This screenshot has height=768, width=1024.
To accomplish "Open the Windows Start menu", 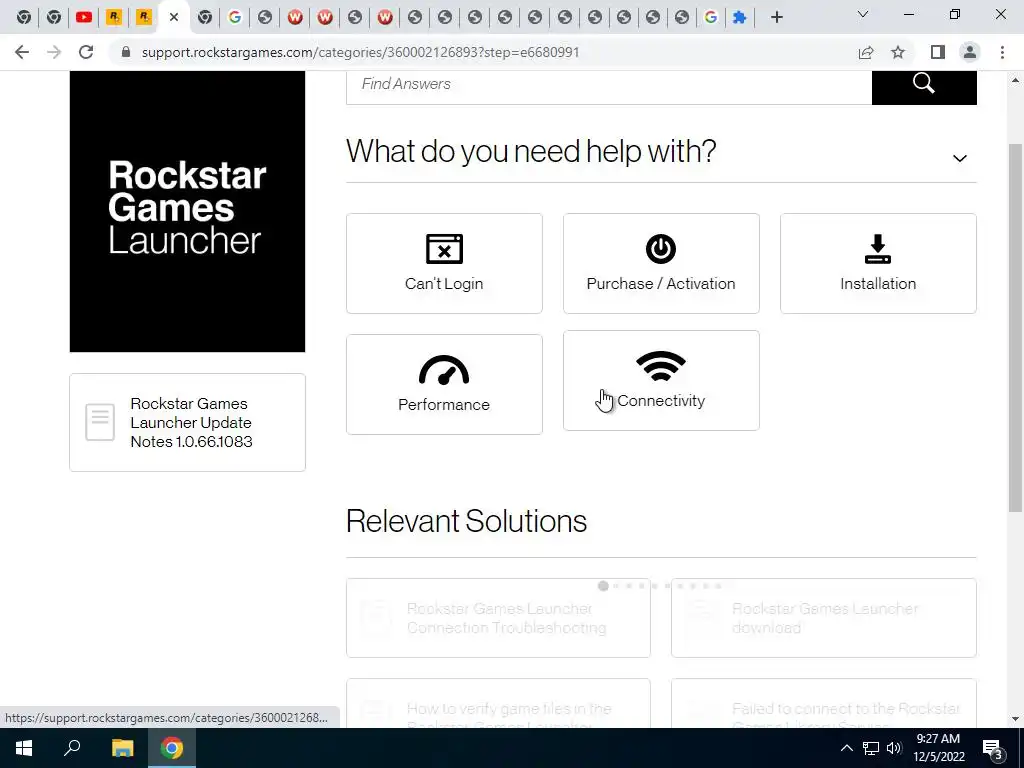I will [24, 748].
